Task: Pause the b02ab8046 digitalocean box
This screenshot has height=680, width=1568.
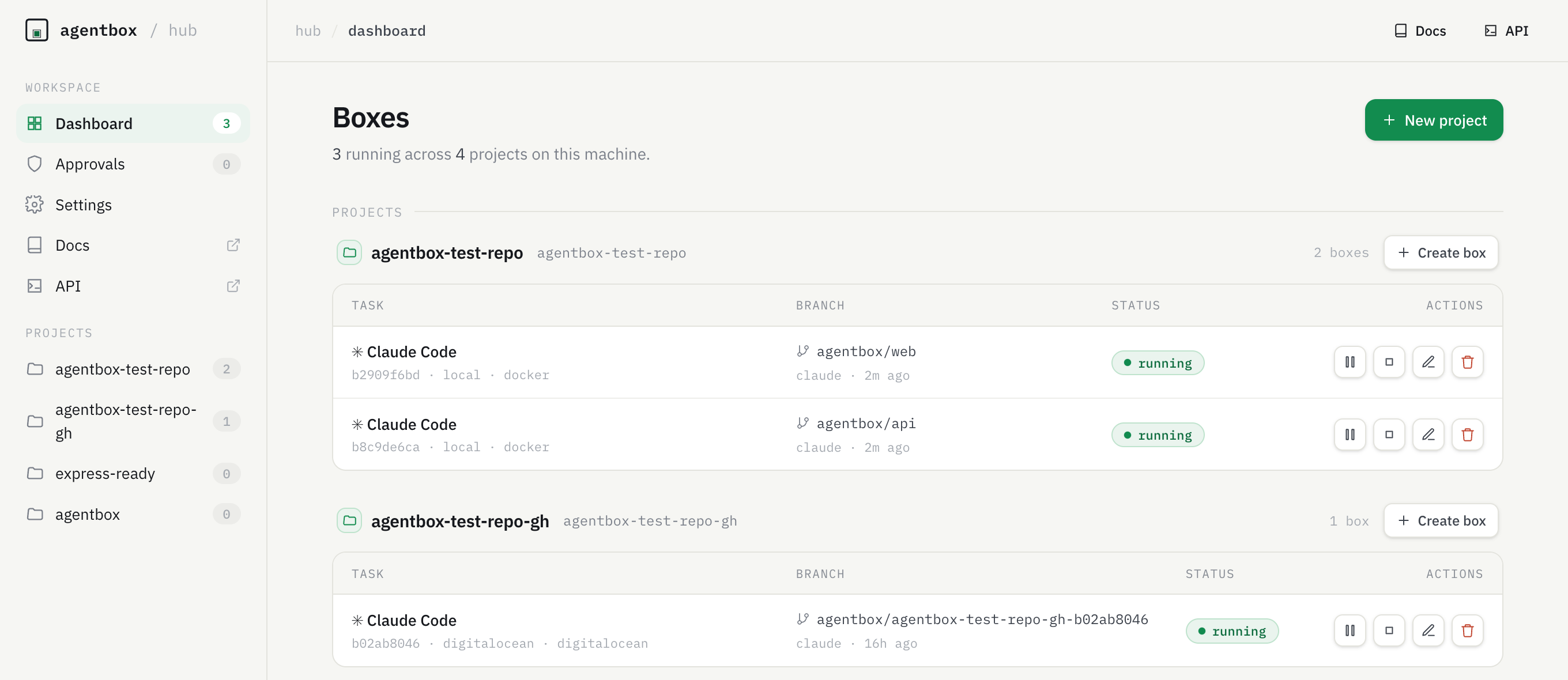Action: 1350,631
